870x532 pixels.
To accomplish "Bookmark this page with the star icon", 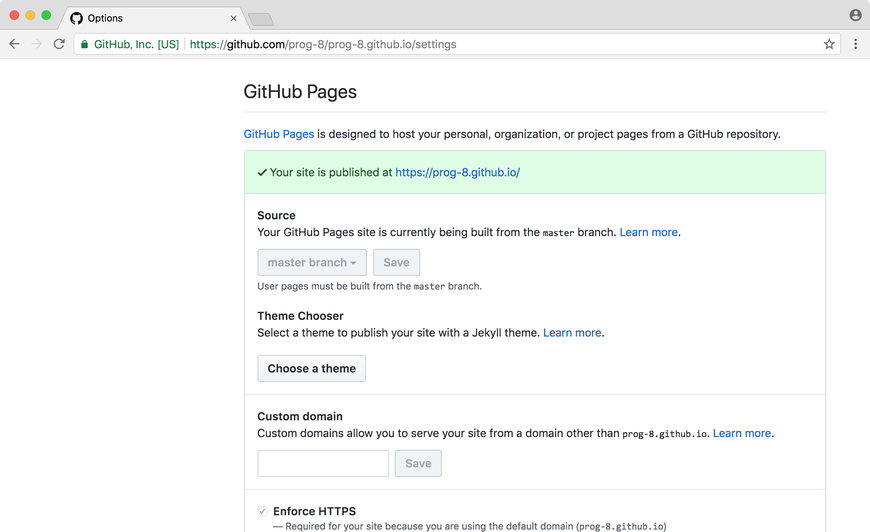I will [829, 44].
